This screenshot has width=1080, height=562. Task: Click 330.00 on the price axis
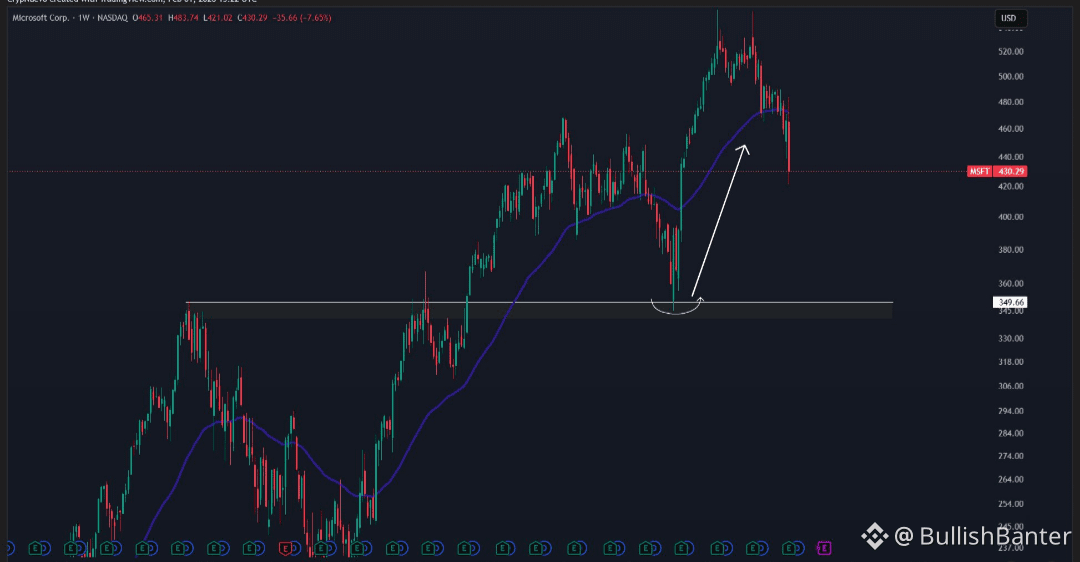[x=1010, y=338]
